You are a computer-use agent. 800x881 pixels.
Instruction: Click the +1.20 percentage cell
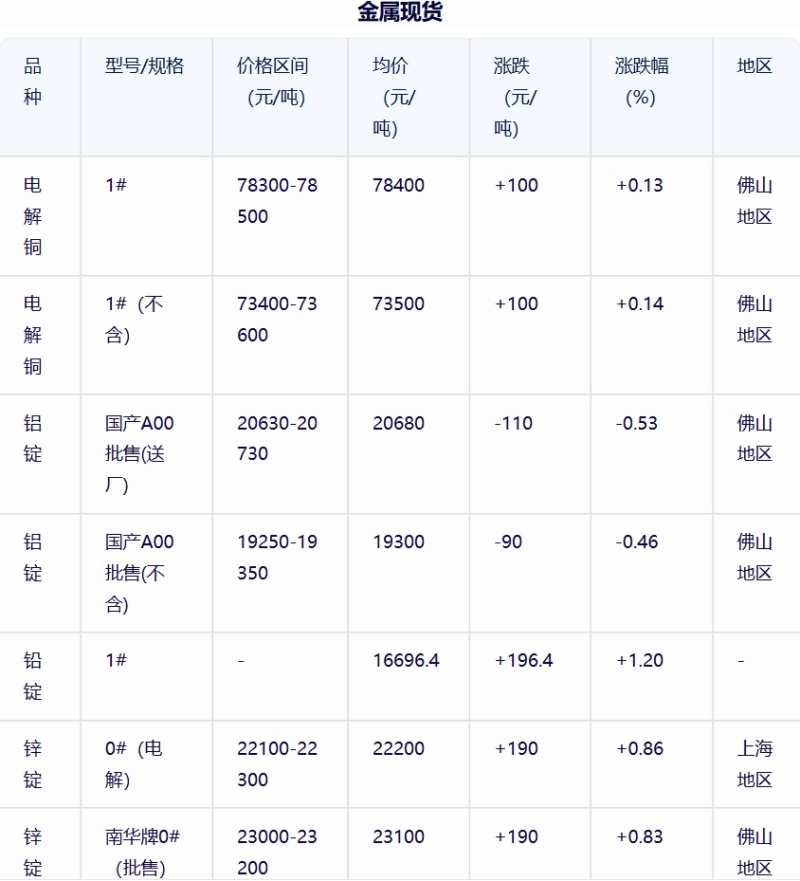[x=640, y=660]
